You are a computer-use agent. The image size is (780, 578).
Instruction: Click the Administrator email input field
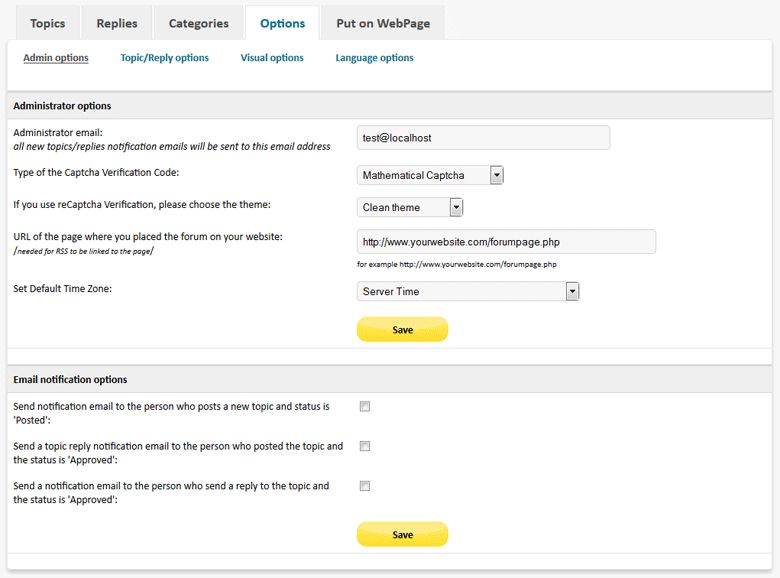(483, 137)
